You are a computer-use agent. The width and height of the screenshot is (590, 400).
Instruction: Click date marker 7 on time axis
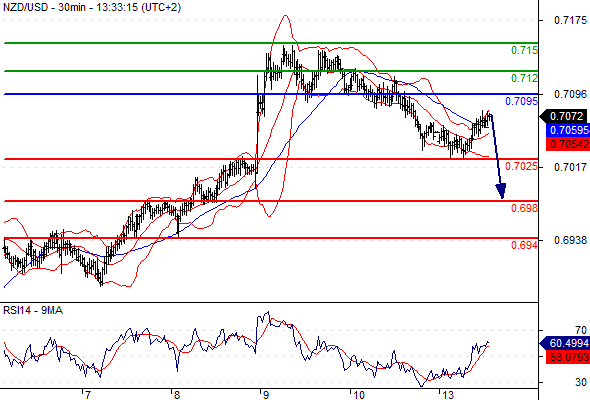pos(87,395)
